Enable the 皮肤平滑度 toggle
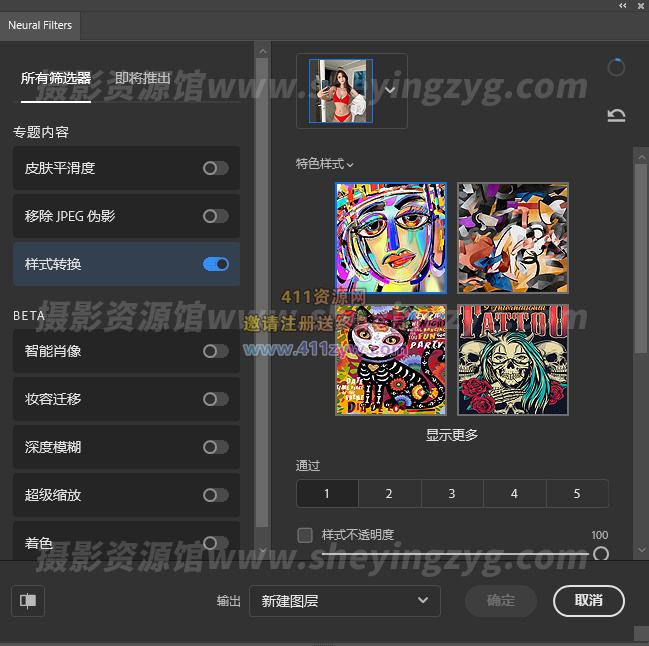Viewport: 649px width, 646px height. (215, 168)
